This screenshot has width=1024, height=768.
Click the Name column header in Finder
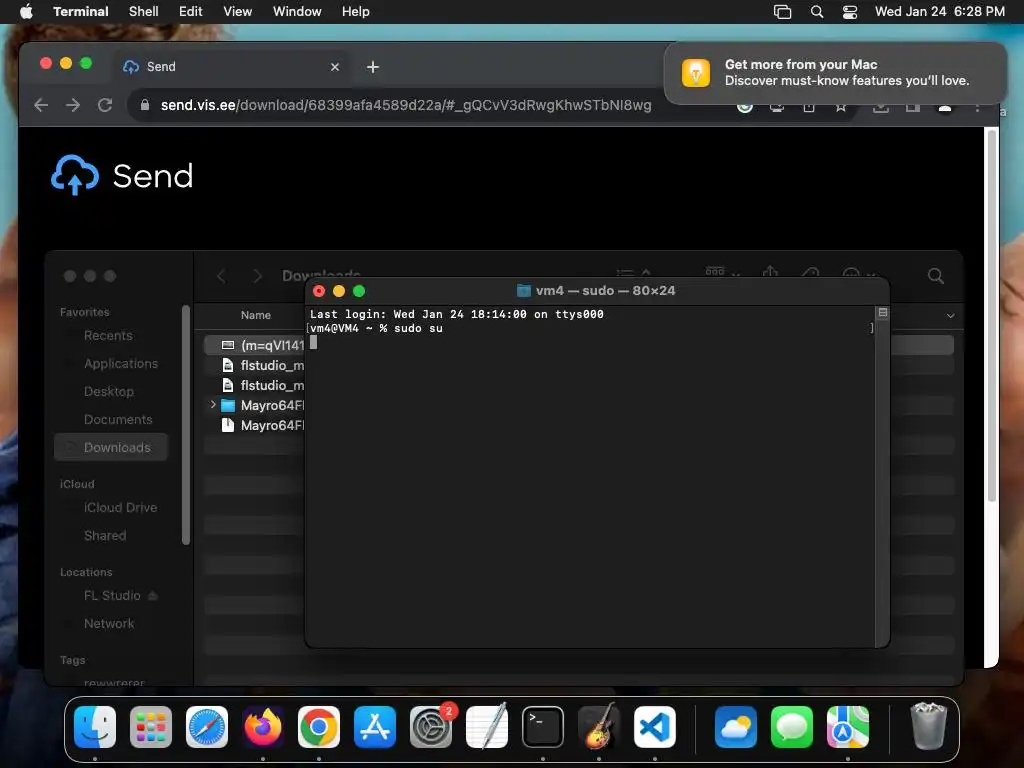(255, 315)
